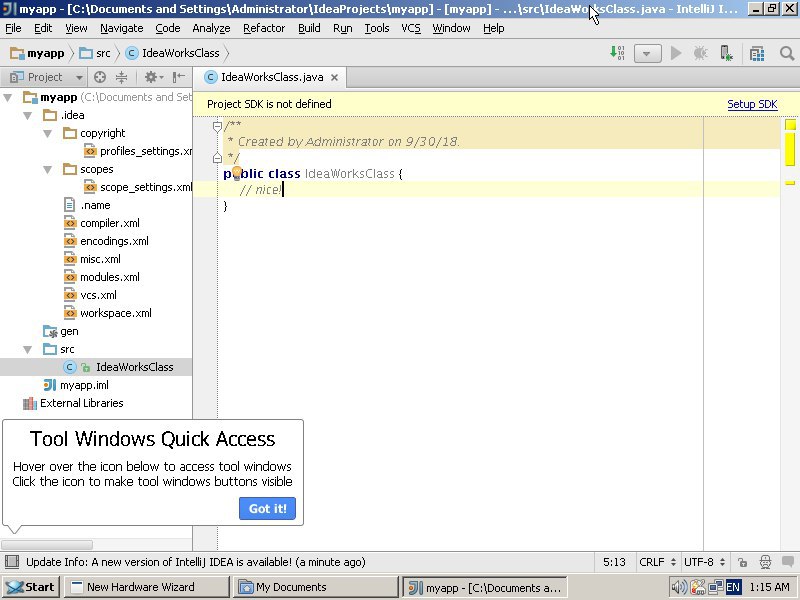
Task: Click the green Run arrow icon
Action: pos(676,53)
